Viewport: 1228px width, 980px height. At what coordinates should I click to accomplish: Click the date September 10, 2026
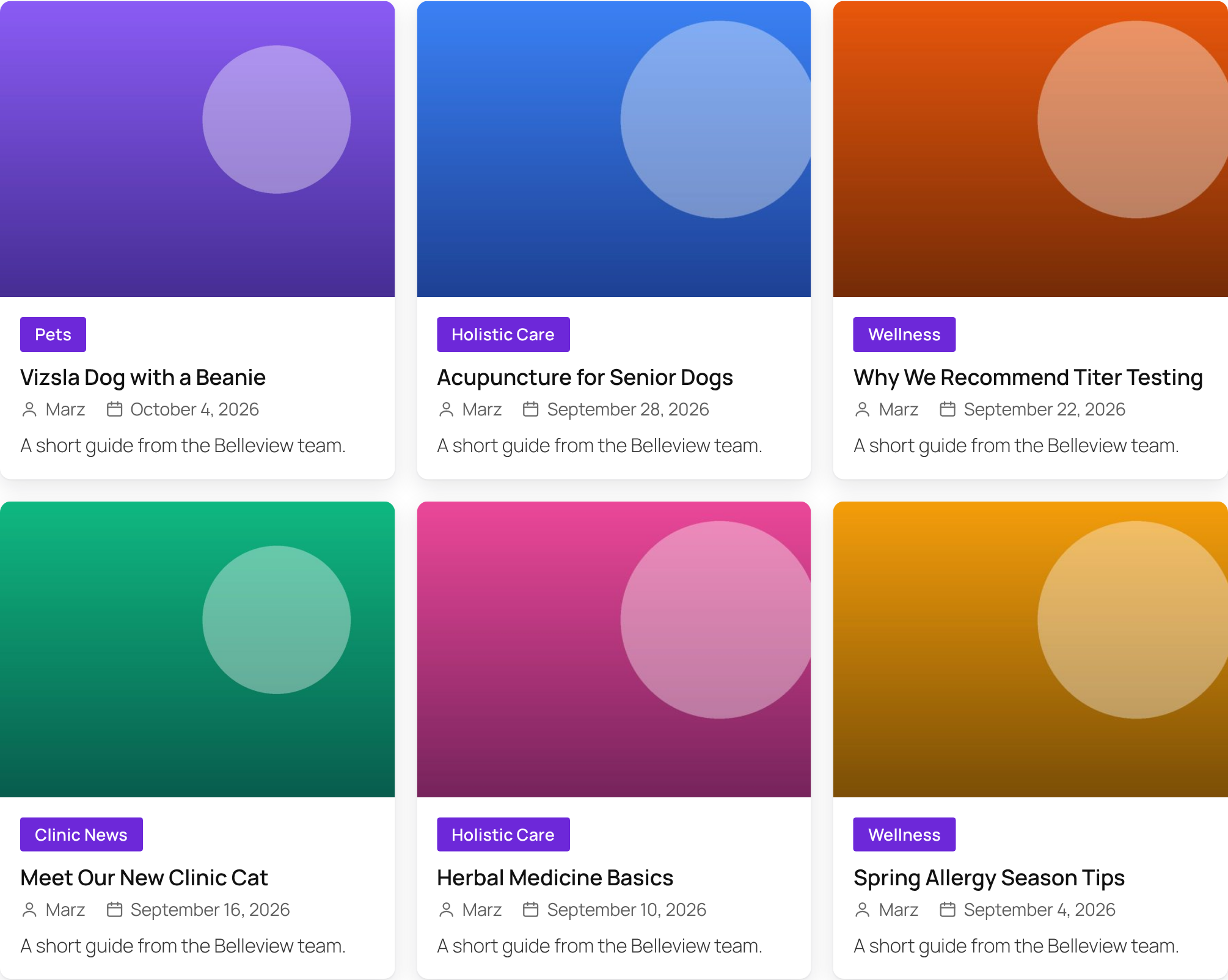[627, 910]
